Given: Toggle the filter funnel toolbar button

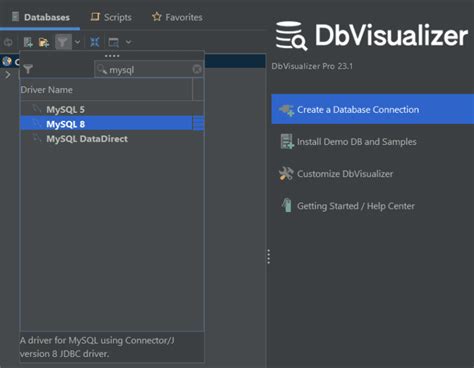Looking at the screenshot, I should point(63,42).
